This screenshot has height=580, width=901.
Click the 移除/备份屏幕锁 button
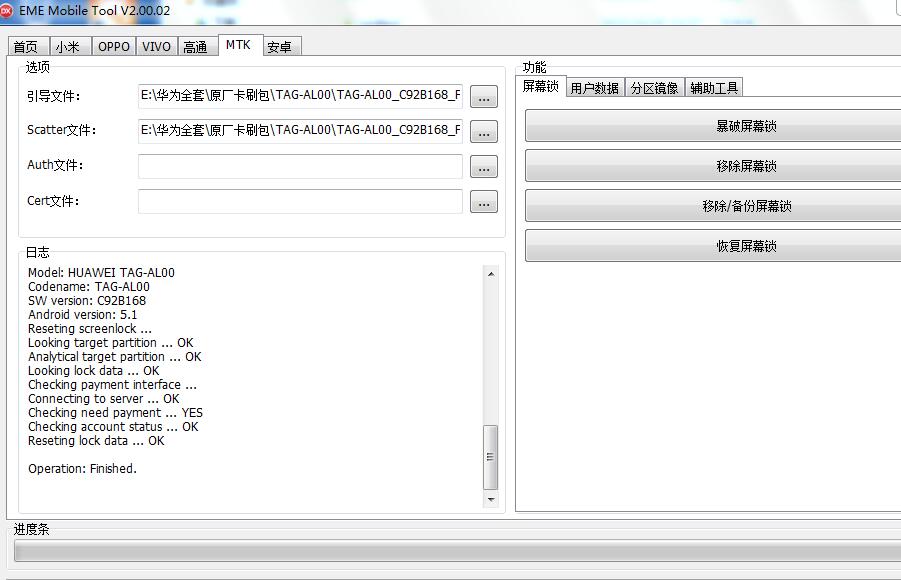point(713,206)
